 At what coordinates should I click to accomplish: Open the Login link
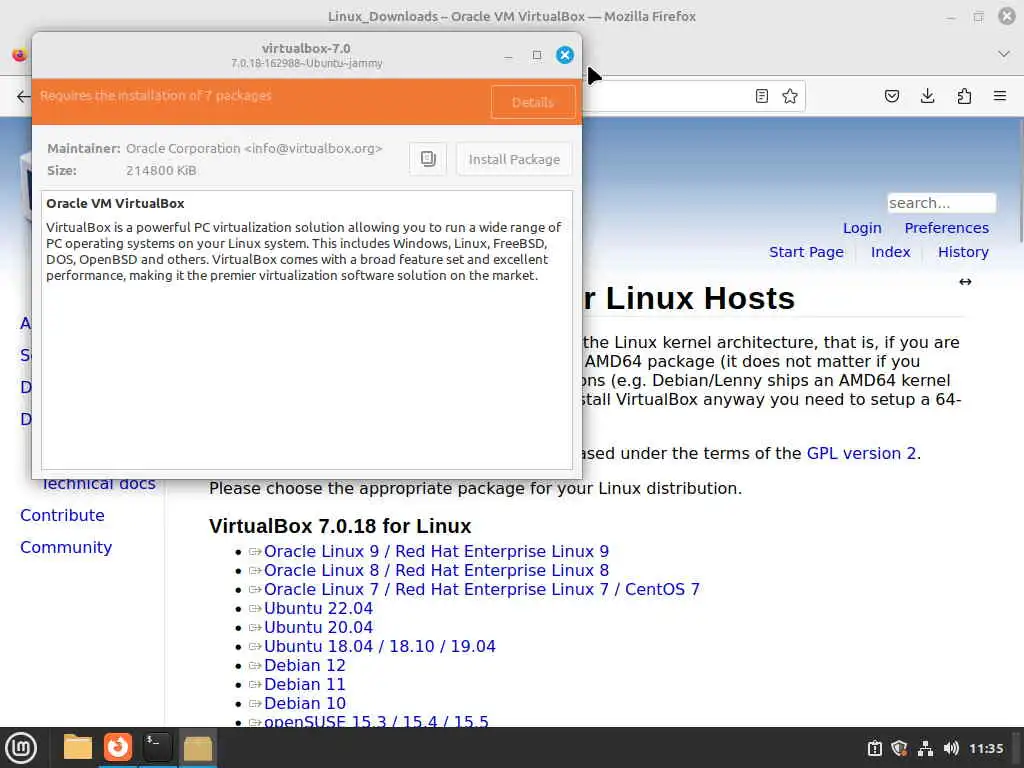[x=862, y=228]
